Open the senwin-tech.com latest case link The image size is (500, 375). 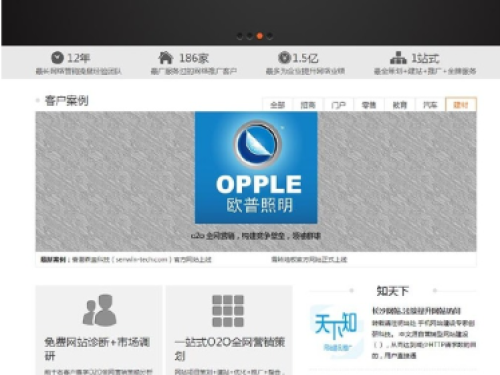pyautogui.click(x=142, y=259)
